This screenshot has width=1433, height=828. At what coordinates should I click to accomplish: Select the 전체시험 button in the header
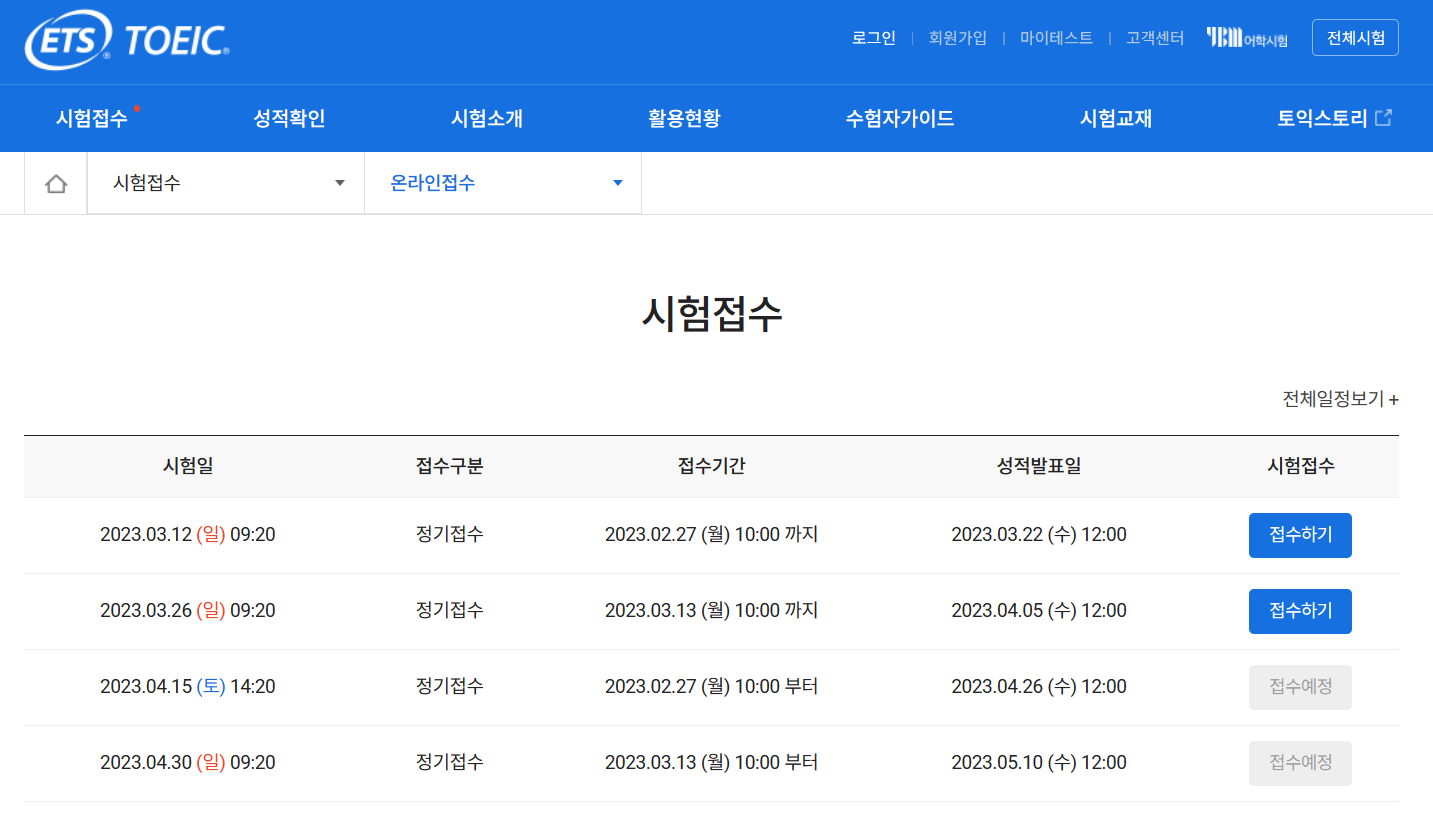pos(1355,37)
